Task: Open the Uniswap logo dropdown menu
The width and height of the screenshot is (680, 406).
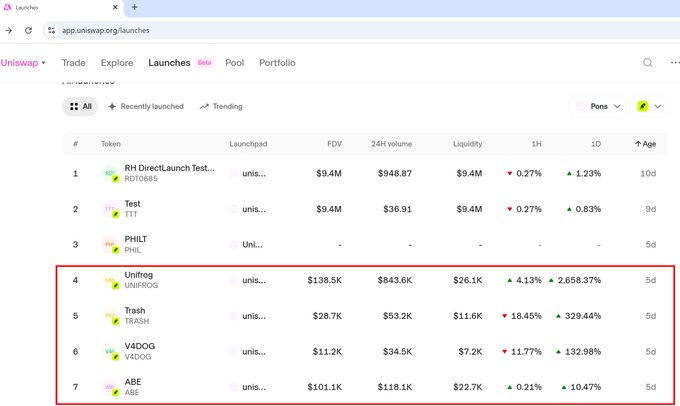Action: (23, 63)
